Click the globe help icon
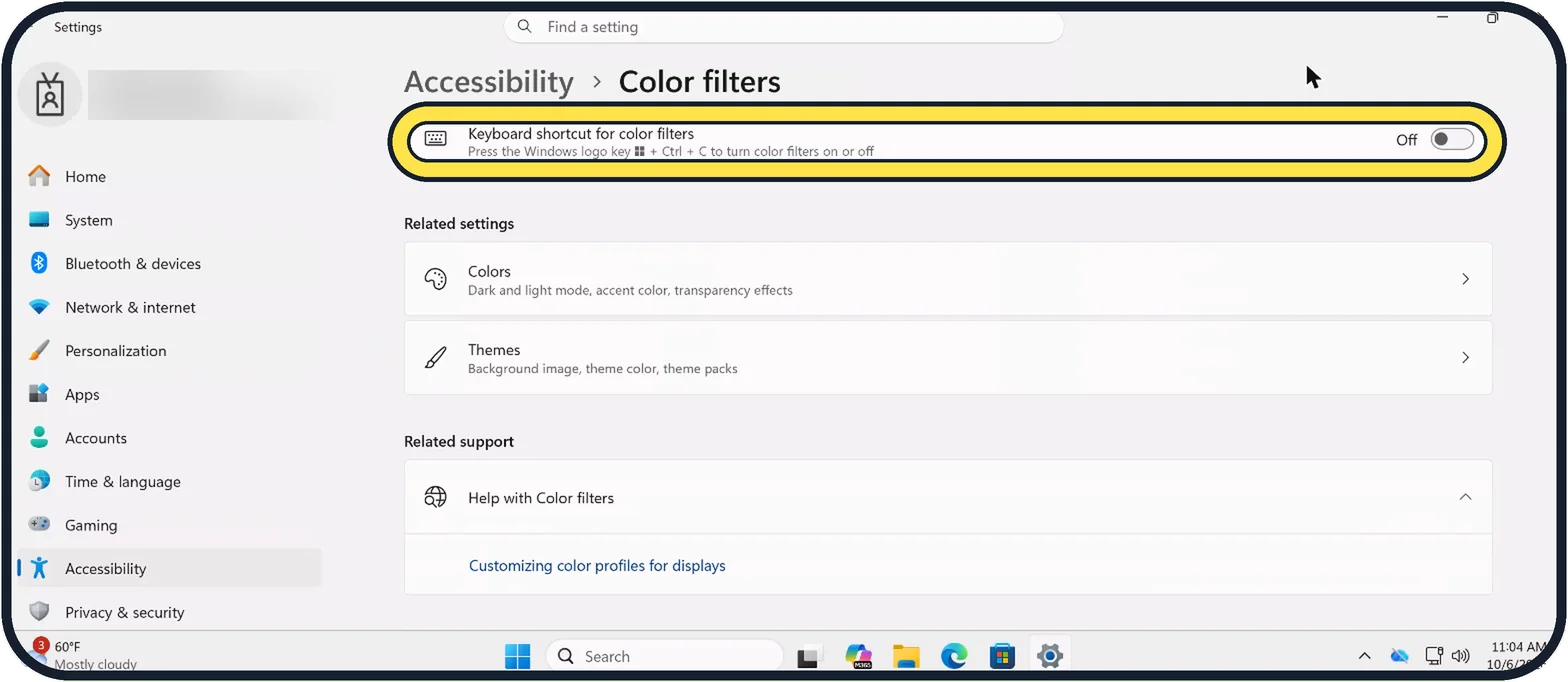This screenshot has height=682, width=1568. (x=435, y=497)
